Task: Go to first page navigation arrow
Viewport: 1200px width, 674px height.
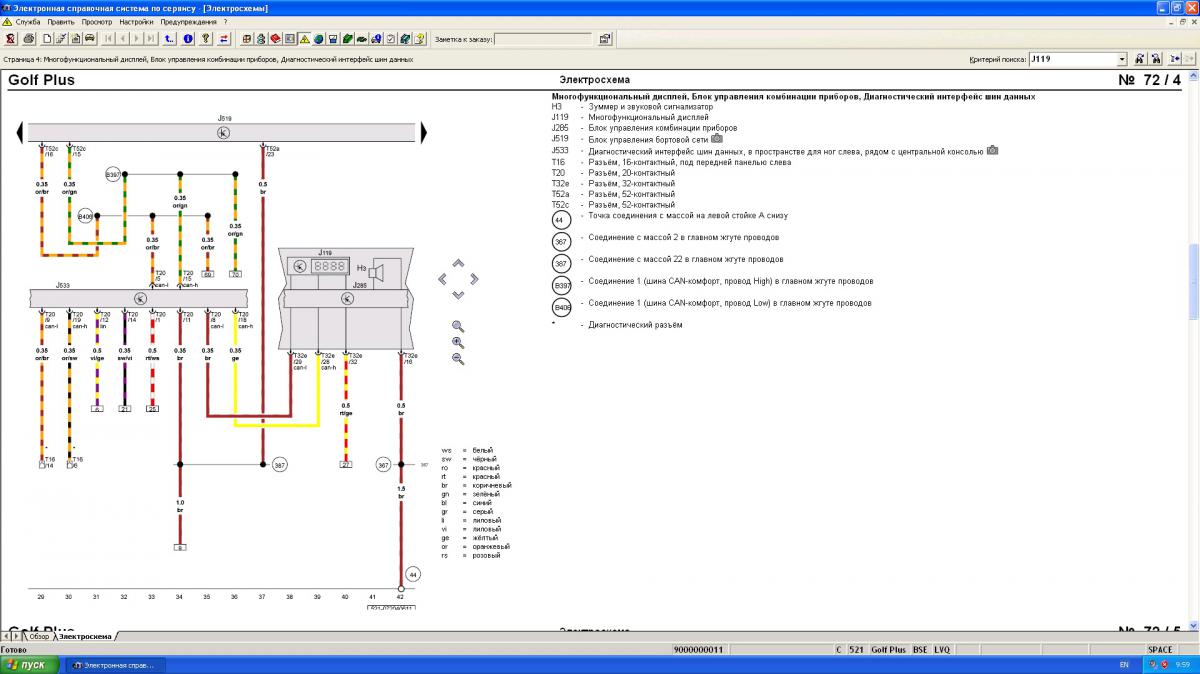Action: click(x=108, y=40)
